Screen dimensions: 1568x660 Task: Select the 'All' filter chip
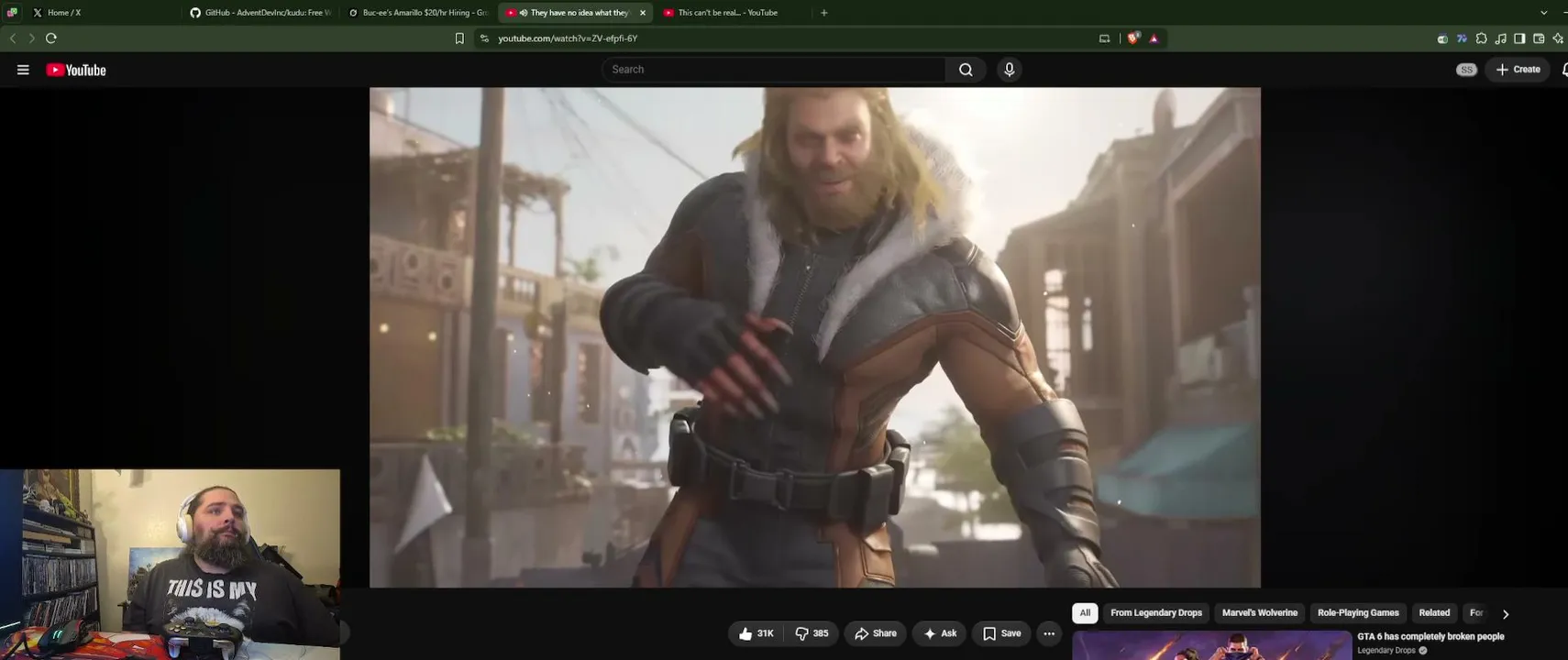tap(1085, 613)
